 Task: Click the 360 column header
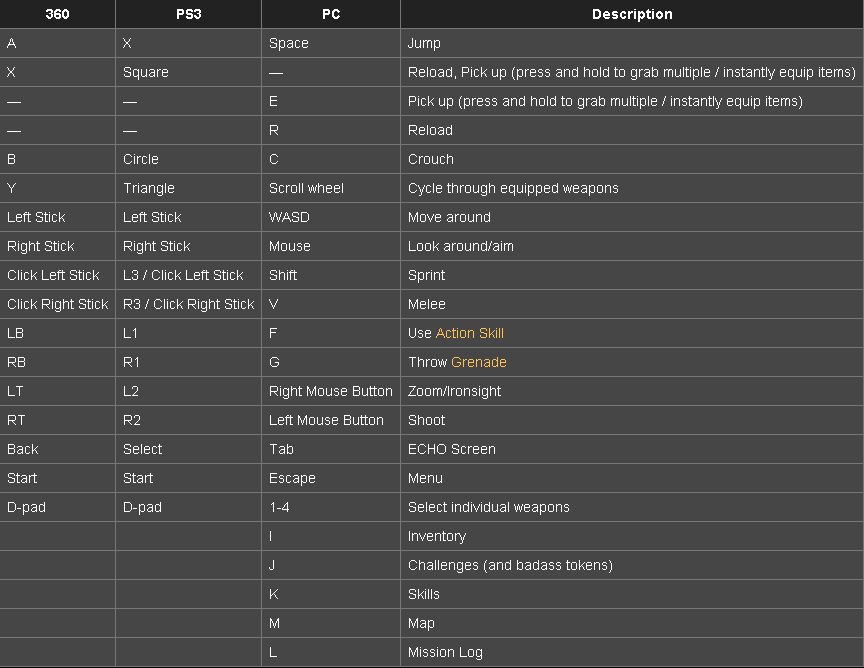point(57,14)
